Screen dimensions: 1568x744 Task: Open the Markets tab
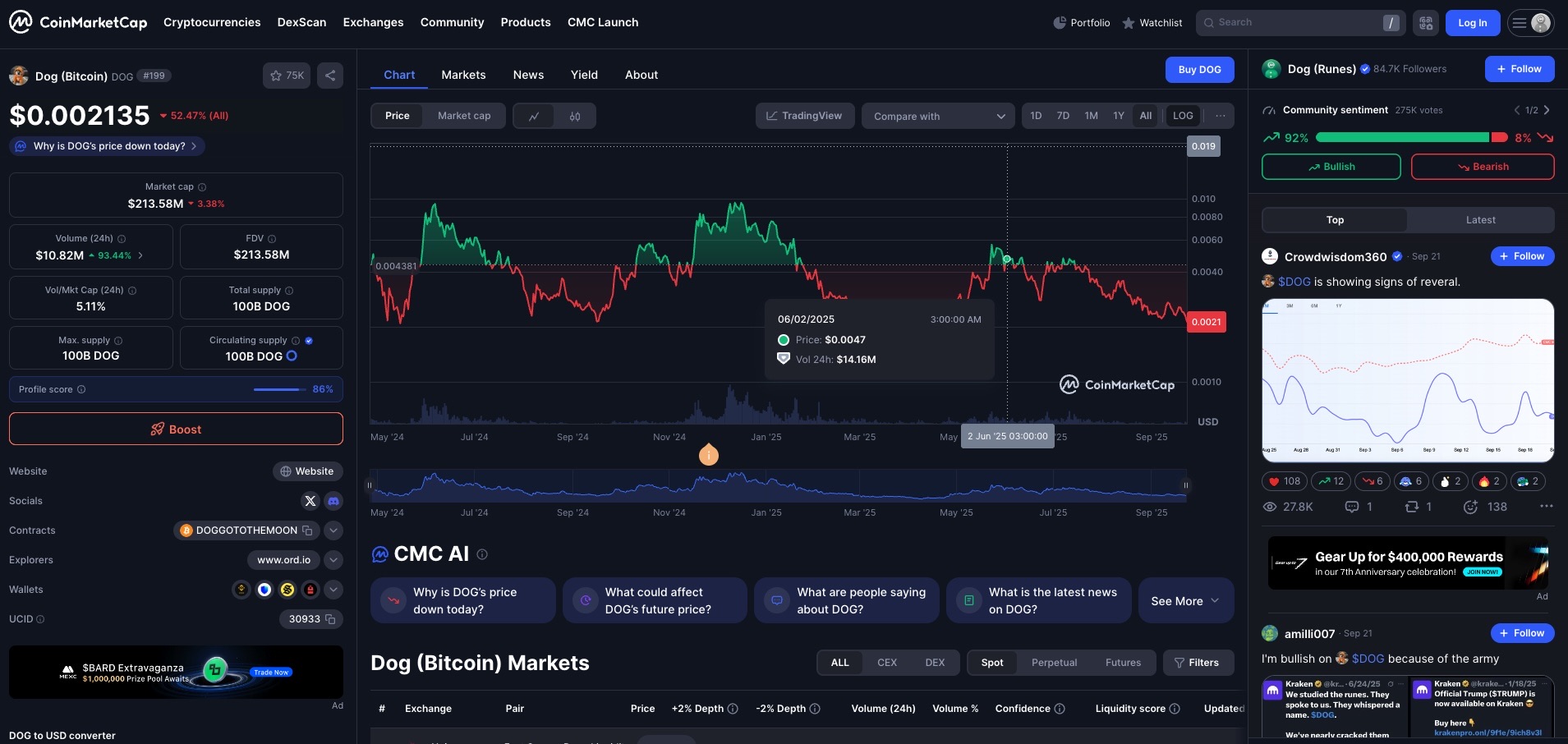[463, 75]
